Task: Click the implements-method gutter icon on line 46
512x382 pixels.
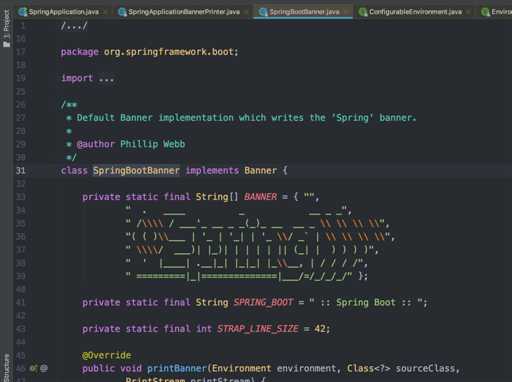Action: click(x=33, y=368)
